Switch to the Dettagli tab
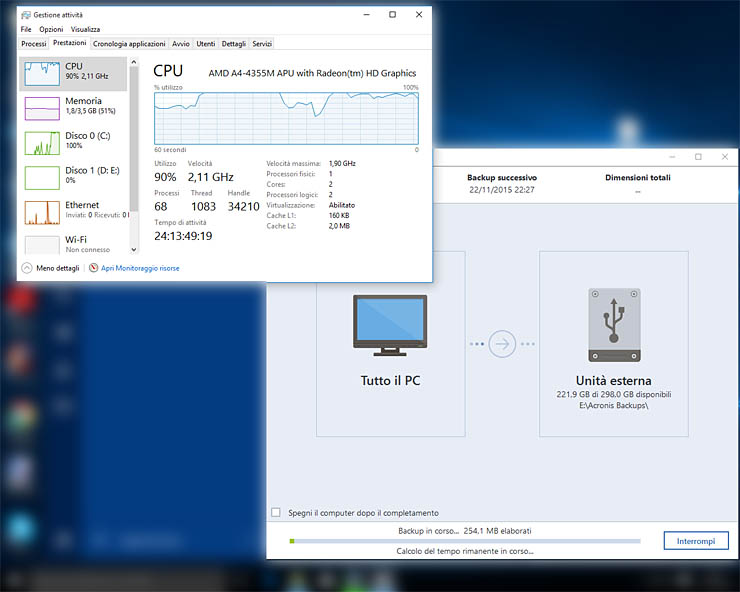Image resolution: width=740 pixels, height=592 pixels. tap(234, 44)
